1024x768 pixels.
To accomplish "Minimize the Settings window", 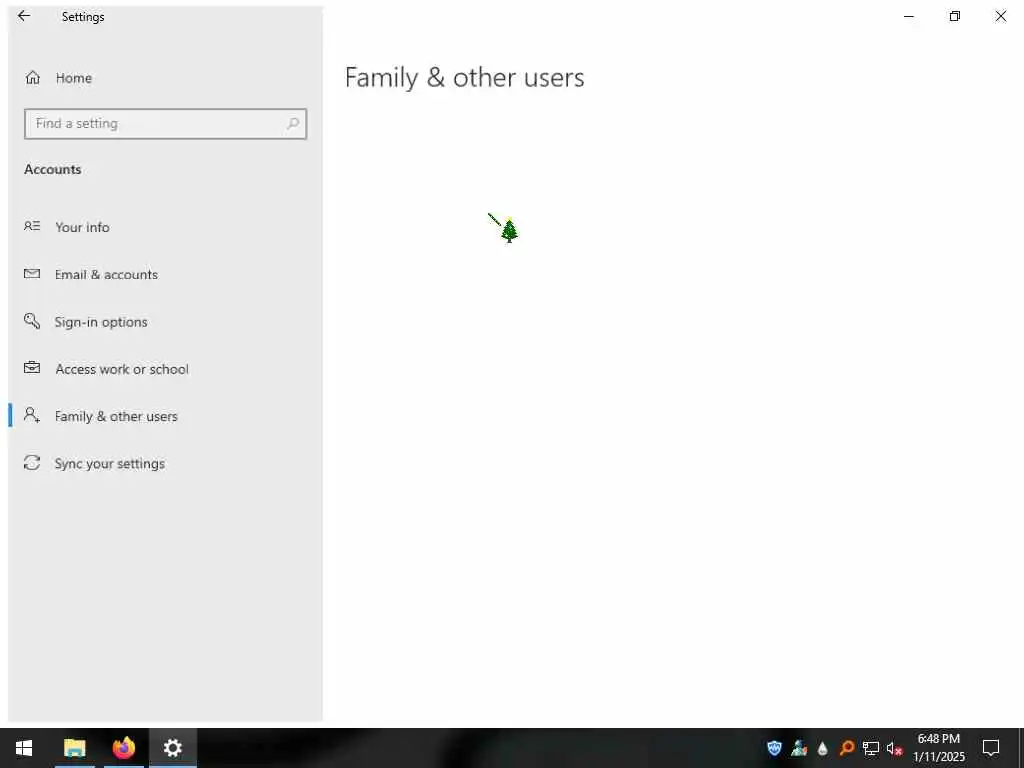I will pyautogui.click(x=909, y=16).
